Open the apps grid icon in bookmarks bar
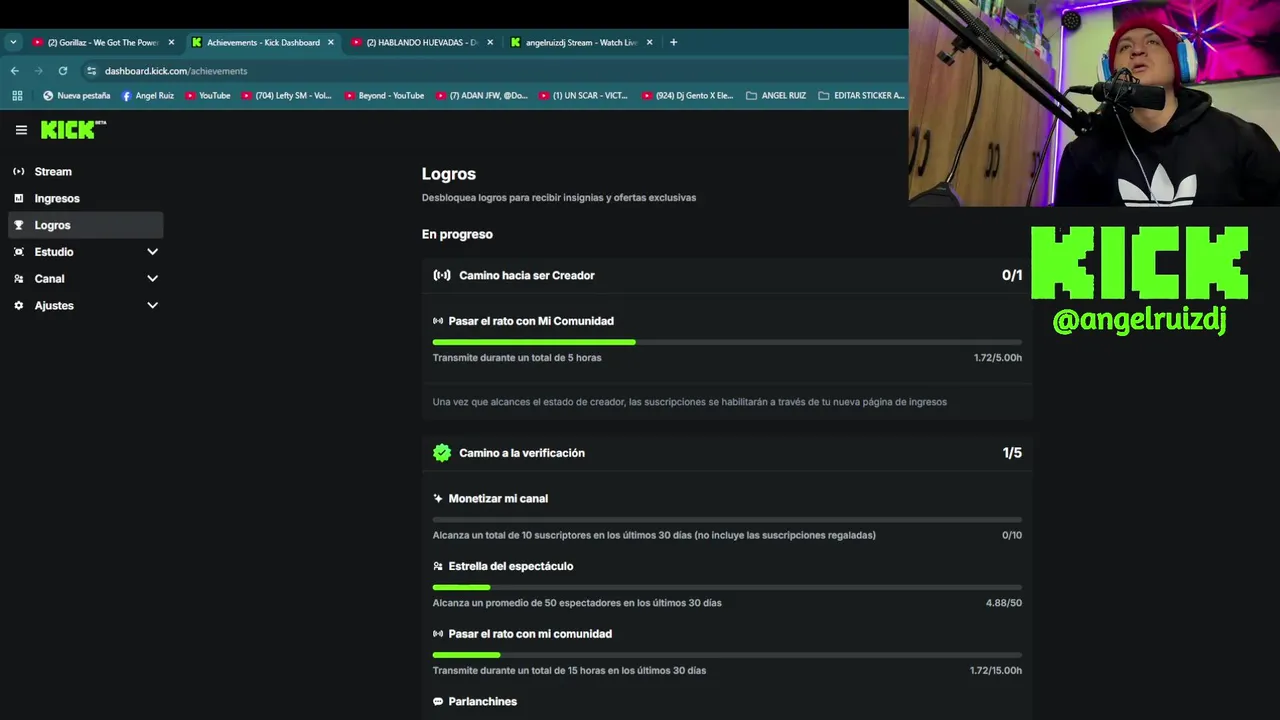Viewport: 1280px width, 720px height. pos(17,96)
